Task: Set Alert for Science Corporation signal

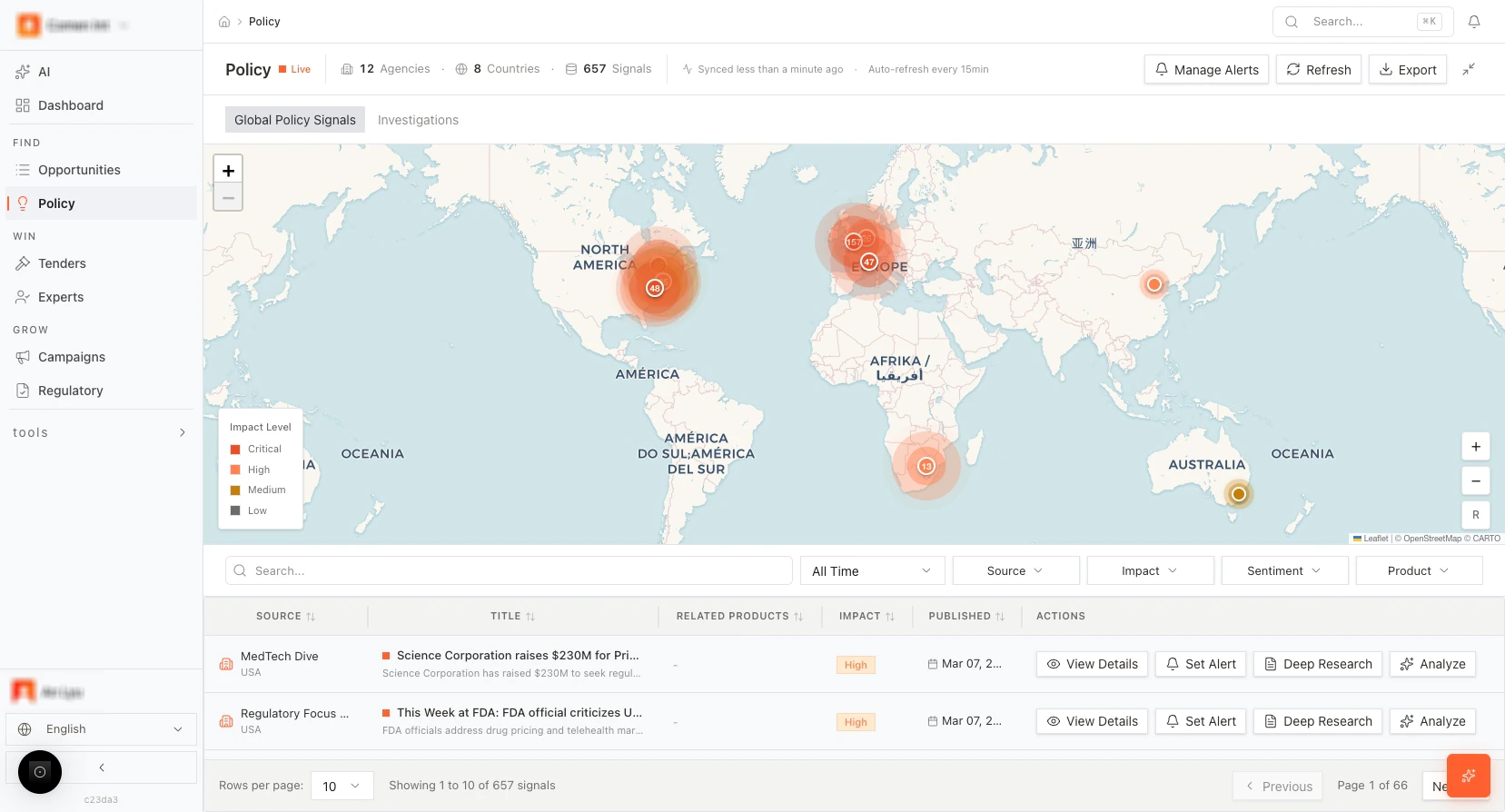Action: (1201, 664)
